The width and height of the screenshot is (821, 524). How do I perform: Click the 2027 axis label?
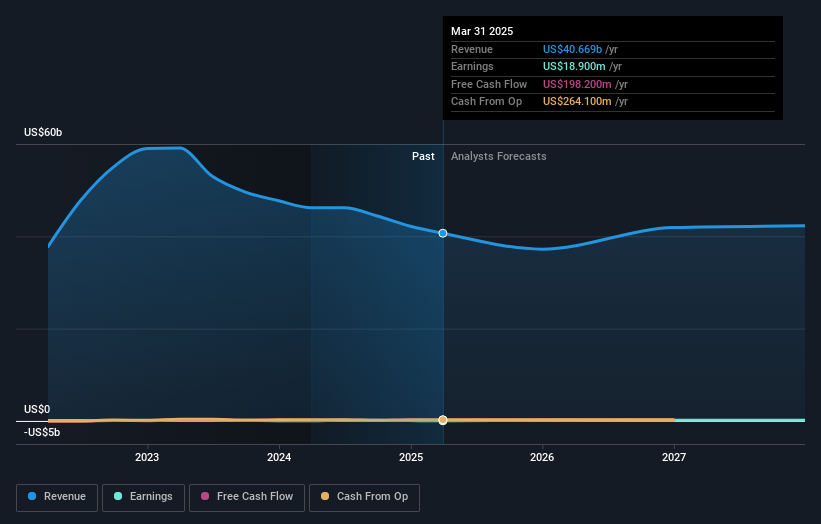(674, 457)
